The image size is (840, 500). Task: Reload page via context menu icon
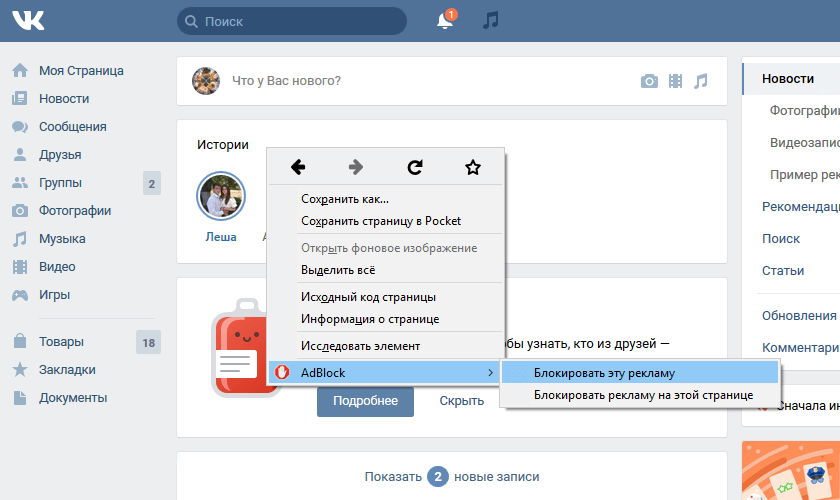415,167
